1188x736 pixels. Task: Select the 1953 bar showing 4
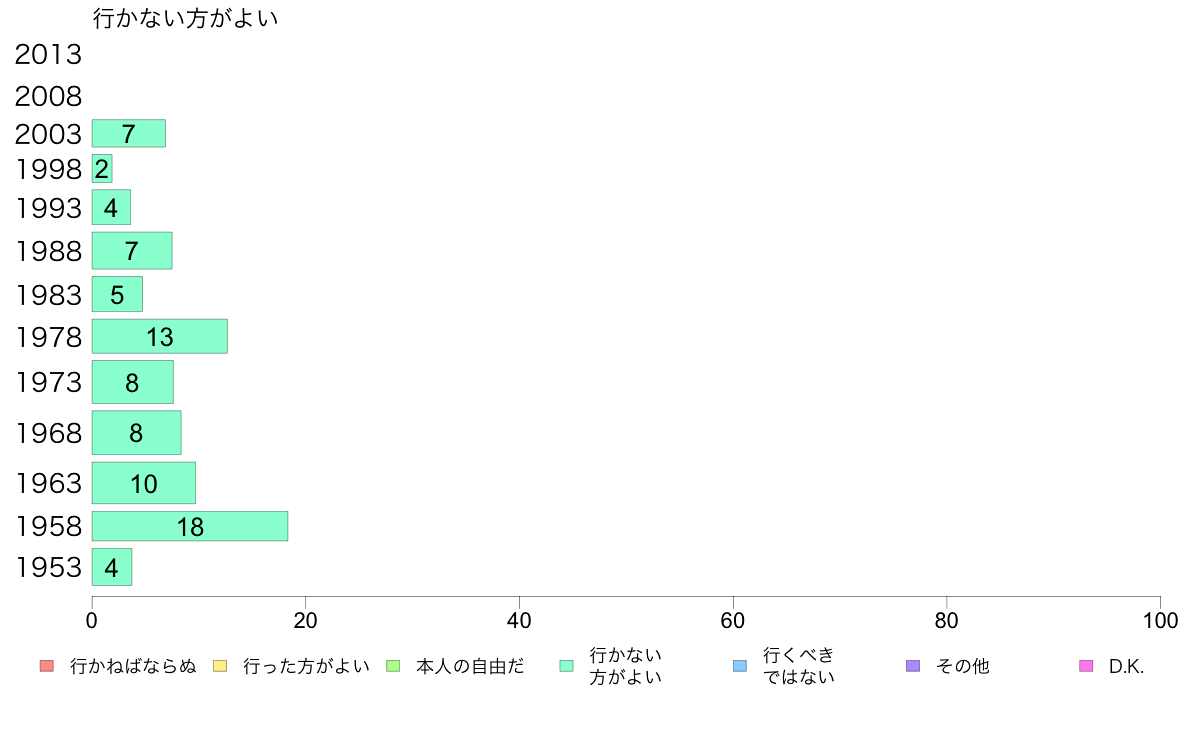(x=112, y=567)
